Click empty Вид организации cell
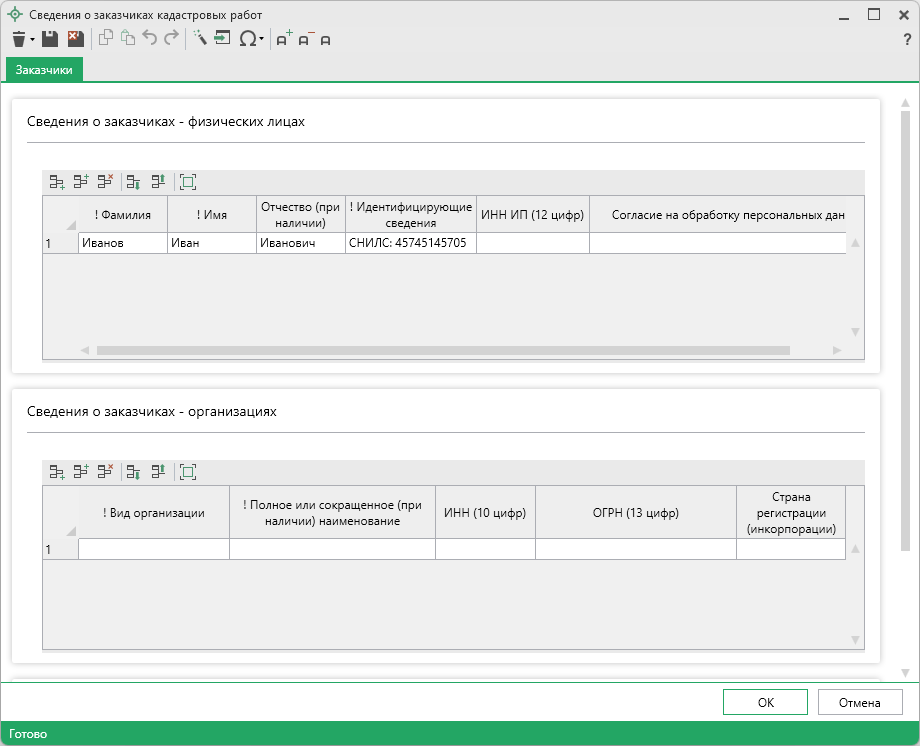 click(154, 549)
